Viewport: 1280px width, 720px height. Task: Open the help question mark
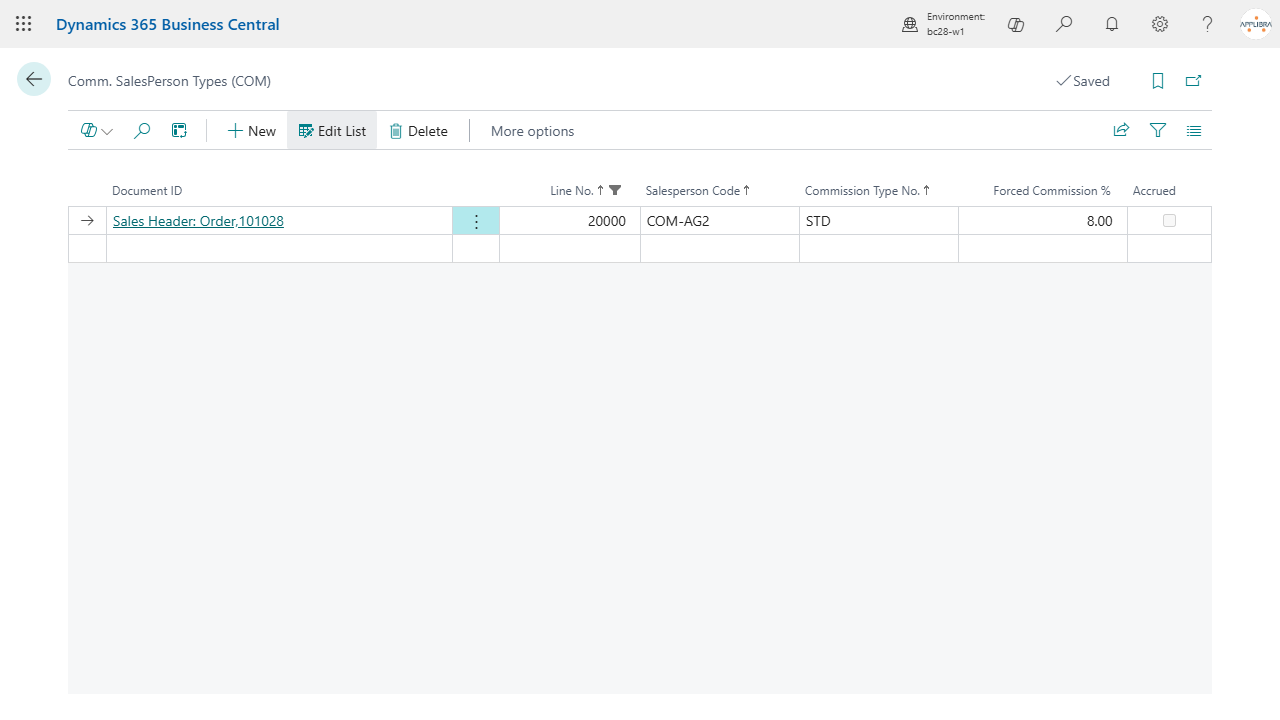click(1208, 24)
